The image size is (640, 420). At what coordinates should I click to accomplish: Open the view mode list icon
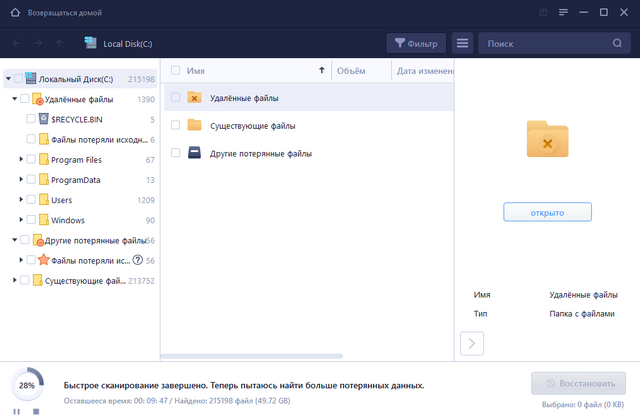(x=461, y=43)
